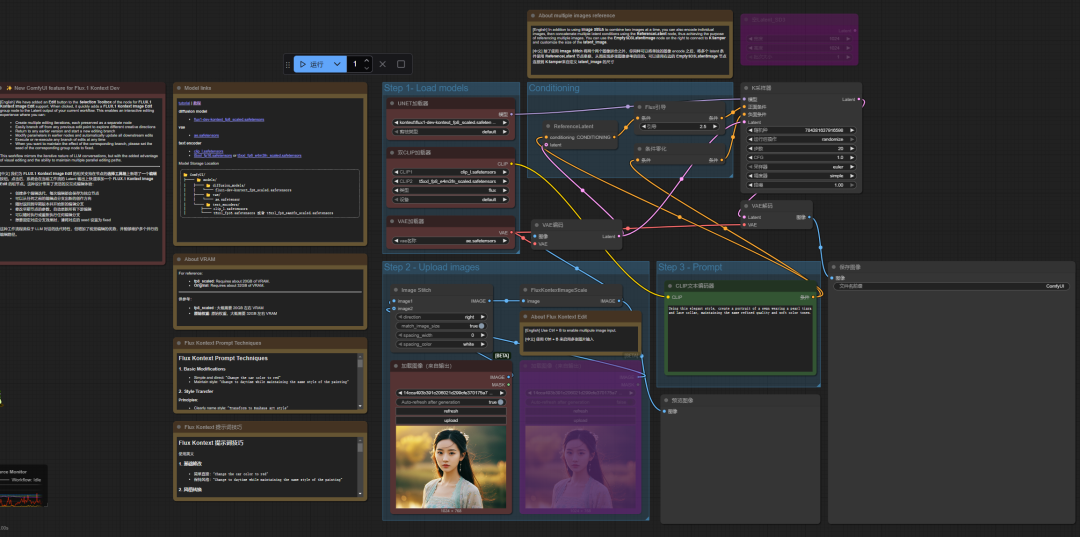The width and height of the screenshot is (1080, 537).
Task: Click the 降噪 1.00 value field in K采样器
Action: [802, 185]
